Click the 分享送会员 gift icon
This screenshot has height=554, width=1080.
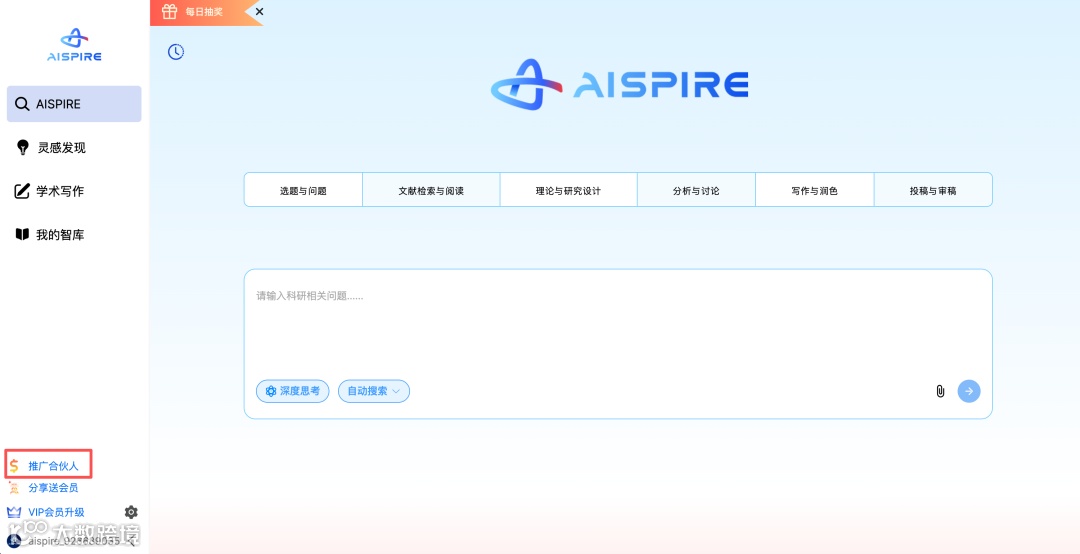click(14, 488)
